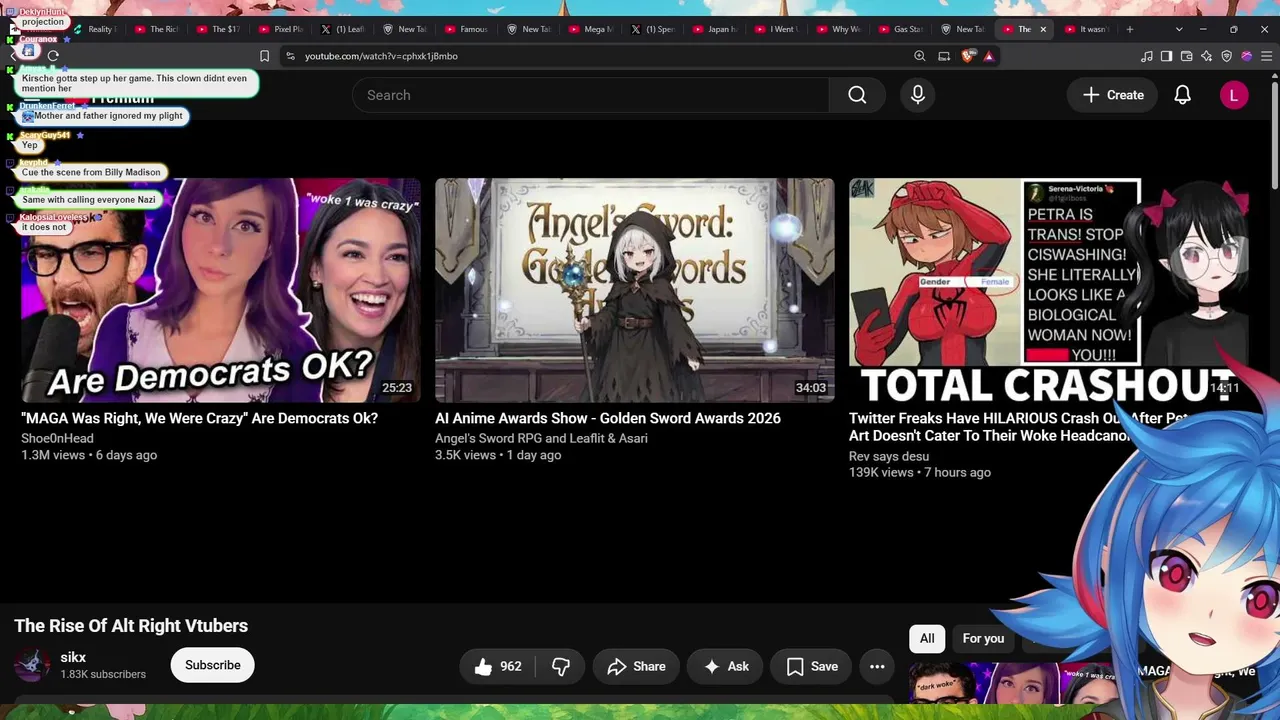Select the "For you" filter chip

[983, 638]
